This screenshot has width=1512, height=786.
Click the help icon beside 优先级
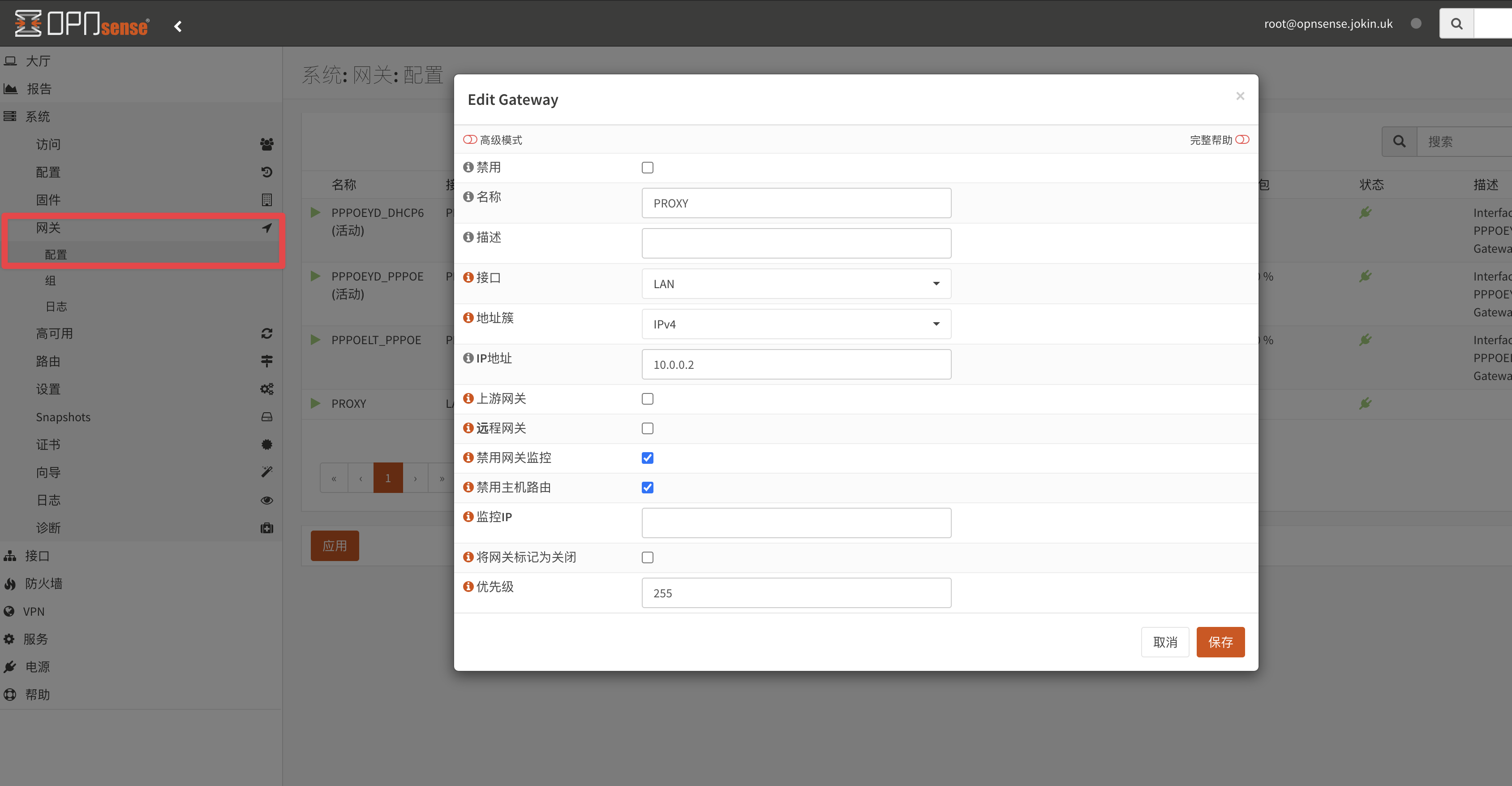(468, 586)
